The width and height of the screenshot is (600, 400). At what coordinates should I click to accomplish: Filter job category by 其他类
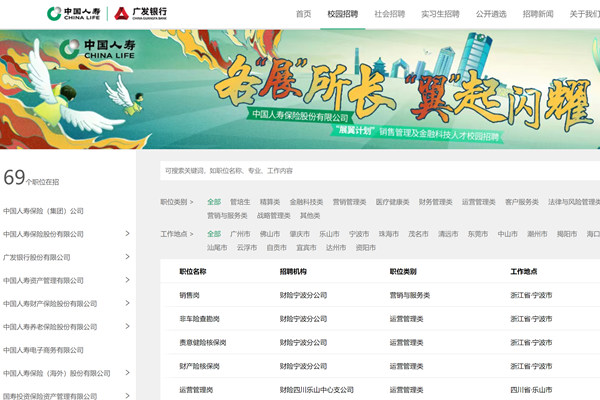(310, 216)
